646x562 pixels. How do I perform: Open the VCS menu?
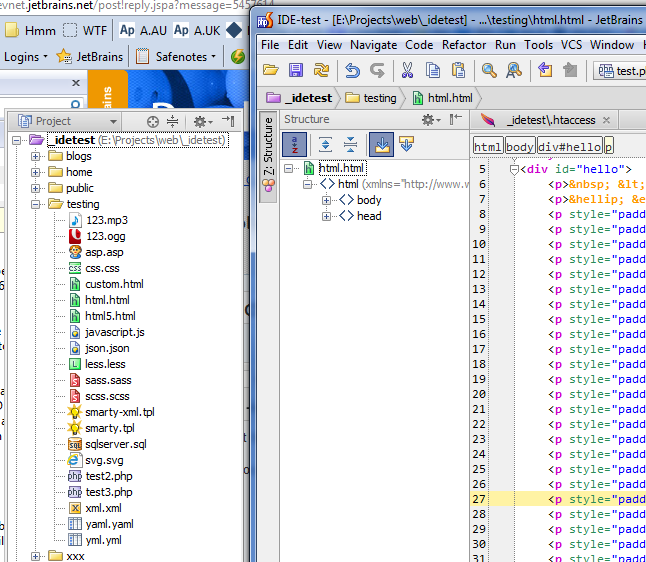pos(571,44)
